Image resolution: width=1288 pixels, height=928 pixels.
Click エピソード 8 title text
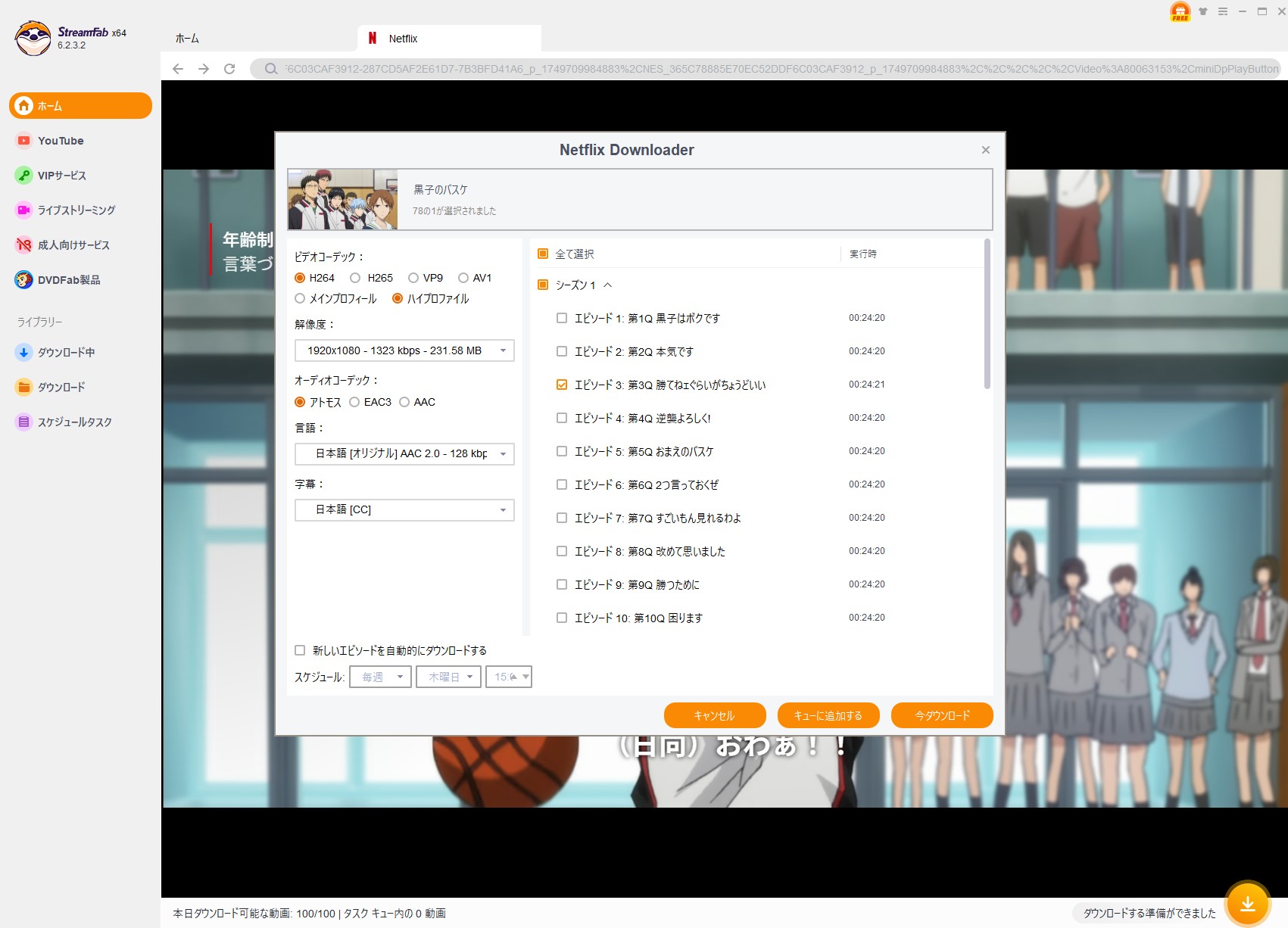pos(650,551)
